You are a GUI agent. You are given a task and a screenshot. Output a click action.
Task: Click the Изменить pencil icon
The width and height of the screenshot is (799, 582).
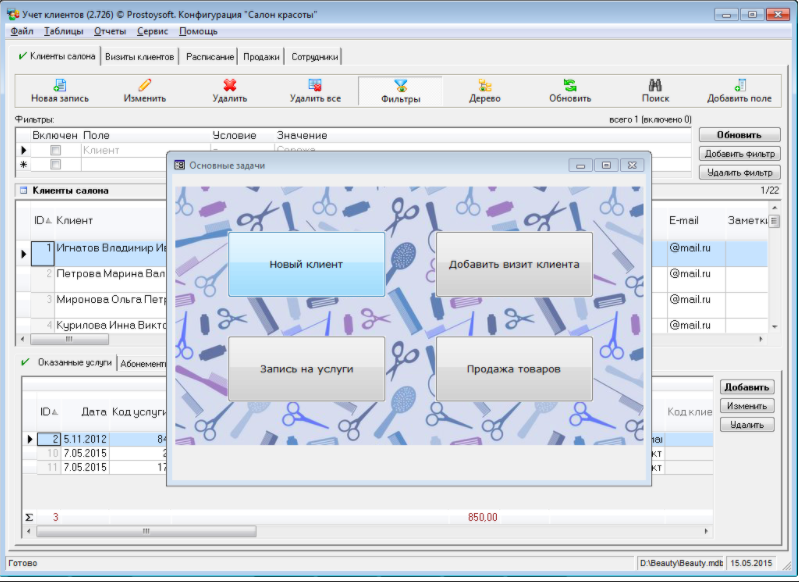[x=145, y=85]
